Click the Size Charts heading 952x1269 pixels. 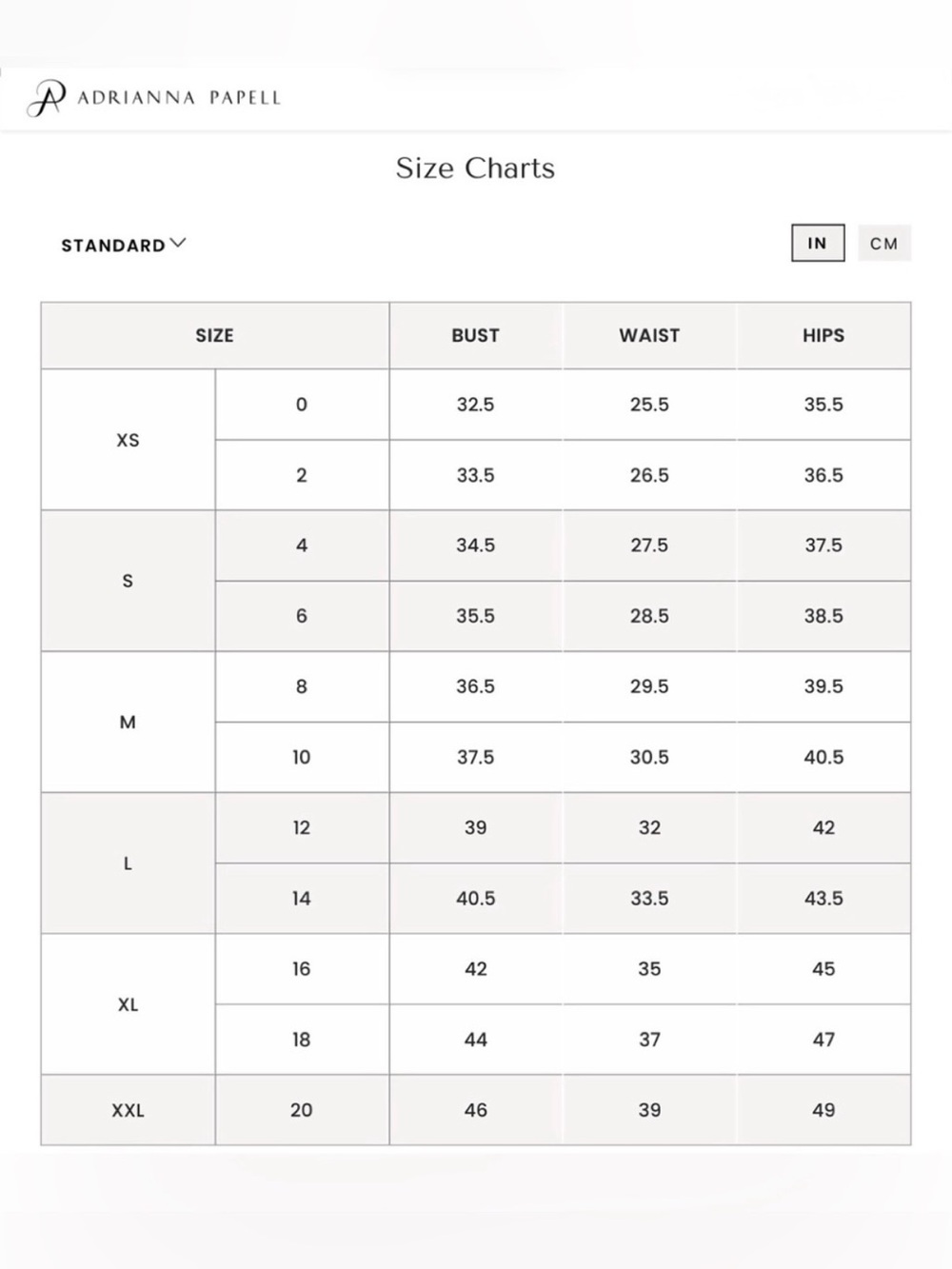[x=475, y=168]
